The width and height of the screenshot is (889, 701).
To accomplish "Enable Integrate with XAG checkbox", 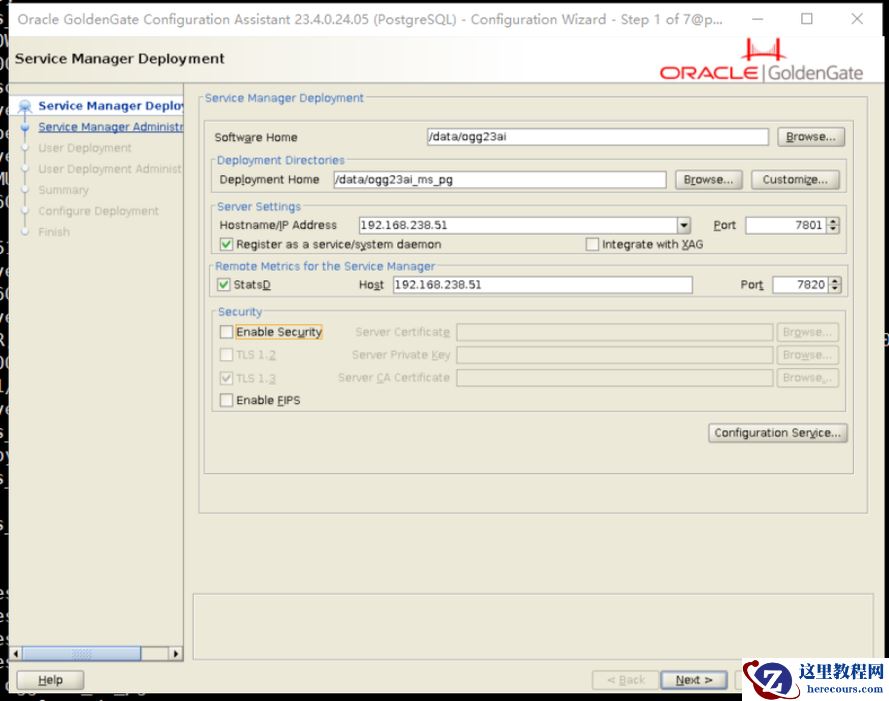I will 592,244.
